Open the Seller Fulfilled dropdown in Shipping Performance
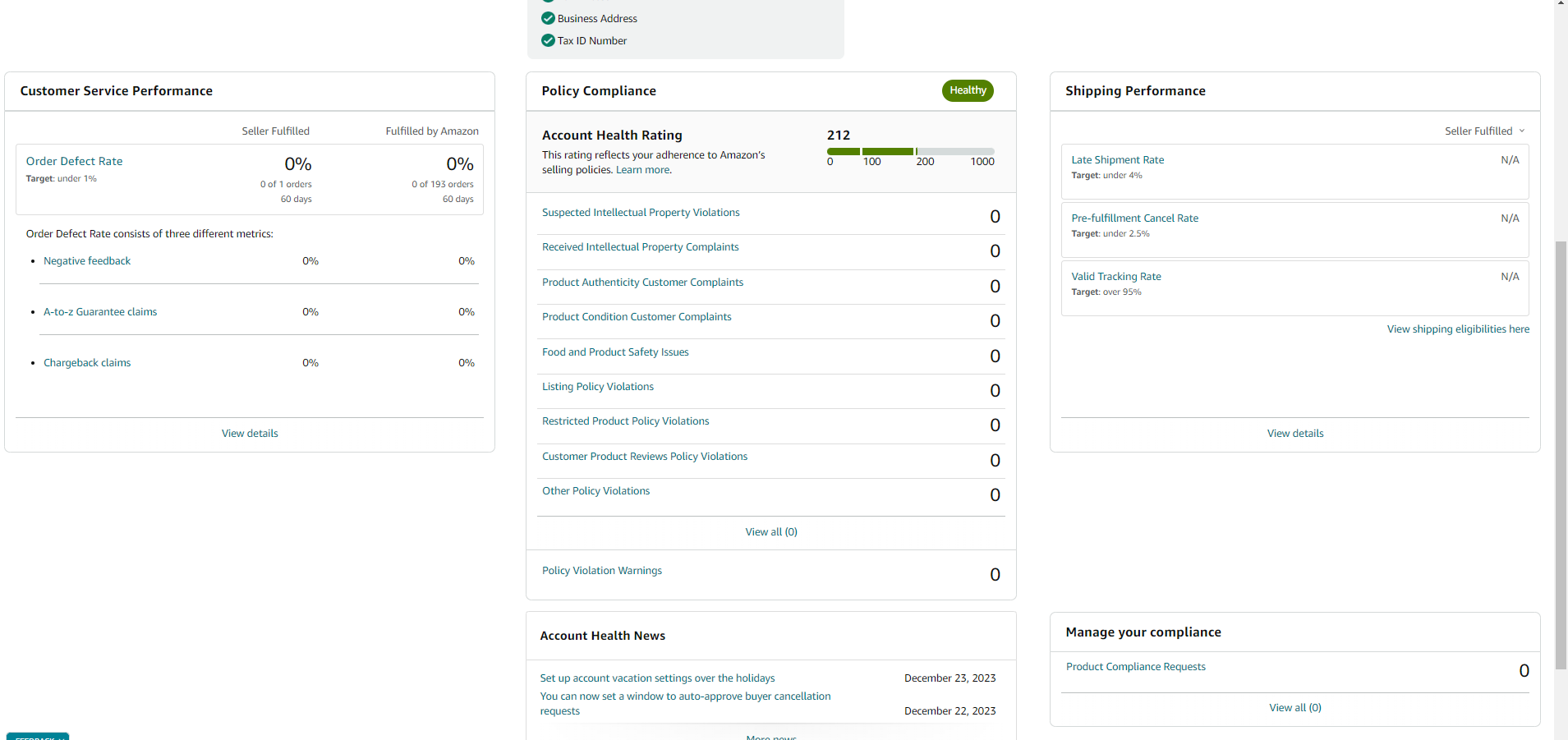The height and width of the screenshot is (740, 1568). (x=1484, y=131)
